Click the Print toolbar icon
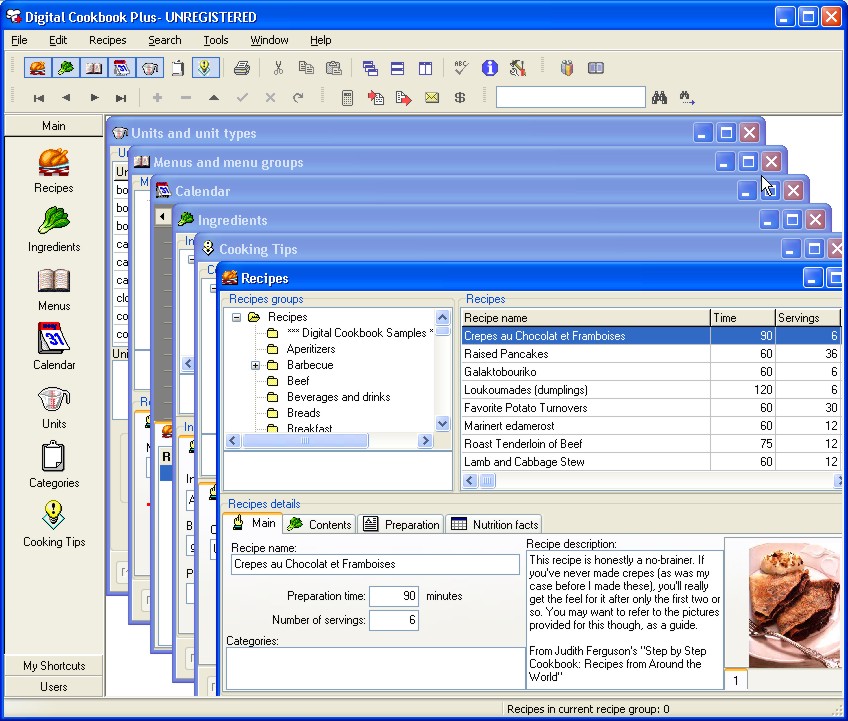 pyautogui.click(x=242, y=68)
